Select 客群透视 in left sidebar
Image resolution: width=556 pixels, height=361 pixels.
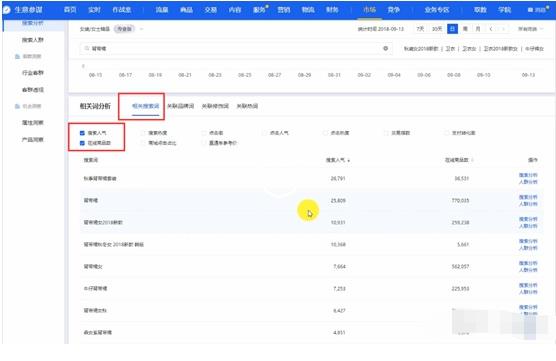[33, 90]
